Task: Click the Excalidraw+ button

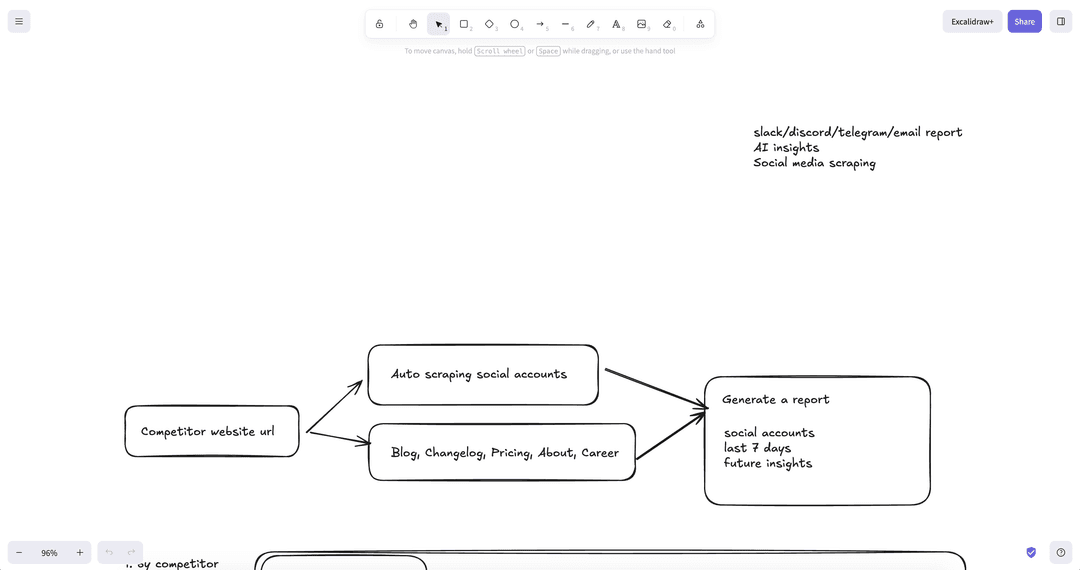Action: coord(972,21)
